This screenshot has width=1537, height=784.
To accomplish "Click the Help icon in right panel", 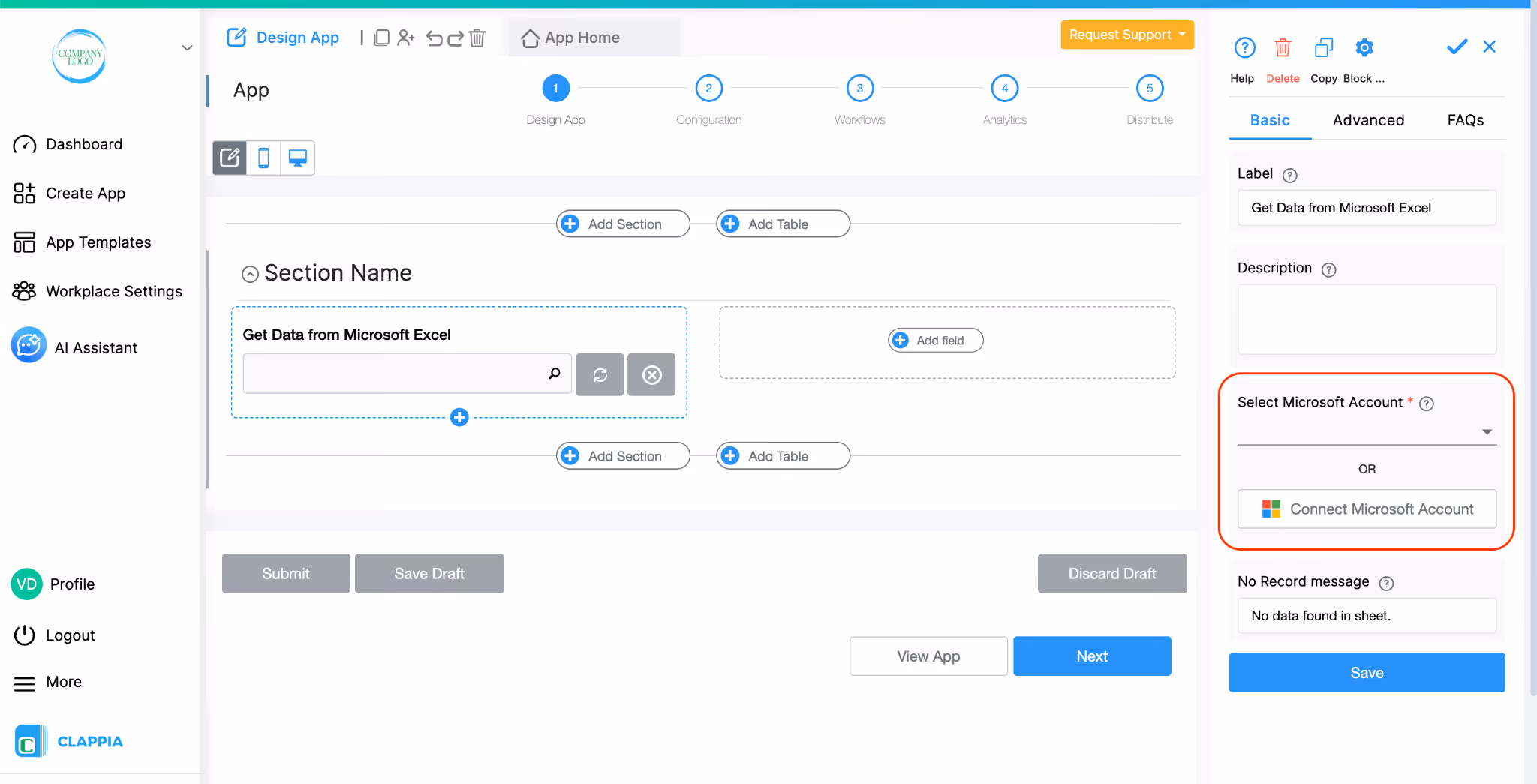I will [x=1244, y=48].
